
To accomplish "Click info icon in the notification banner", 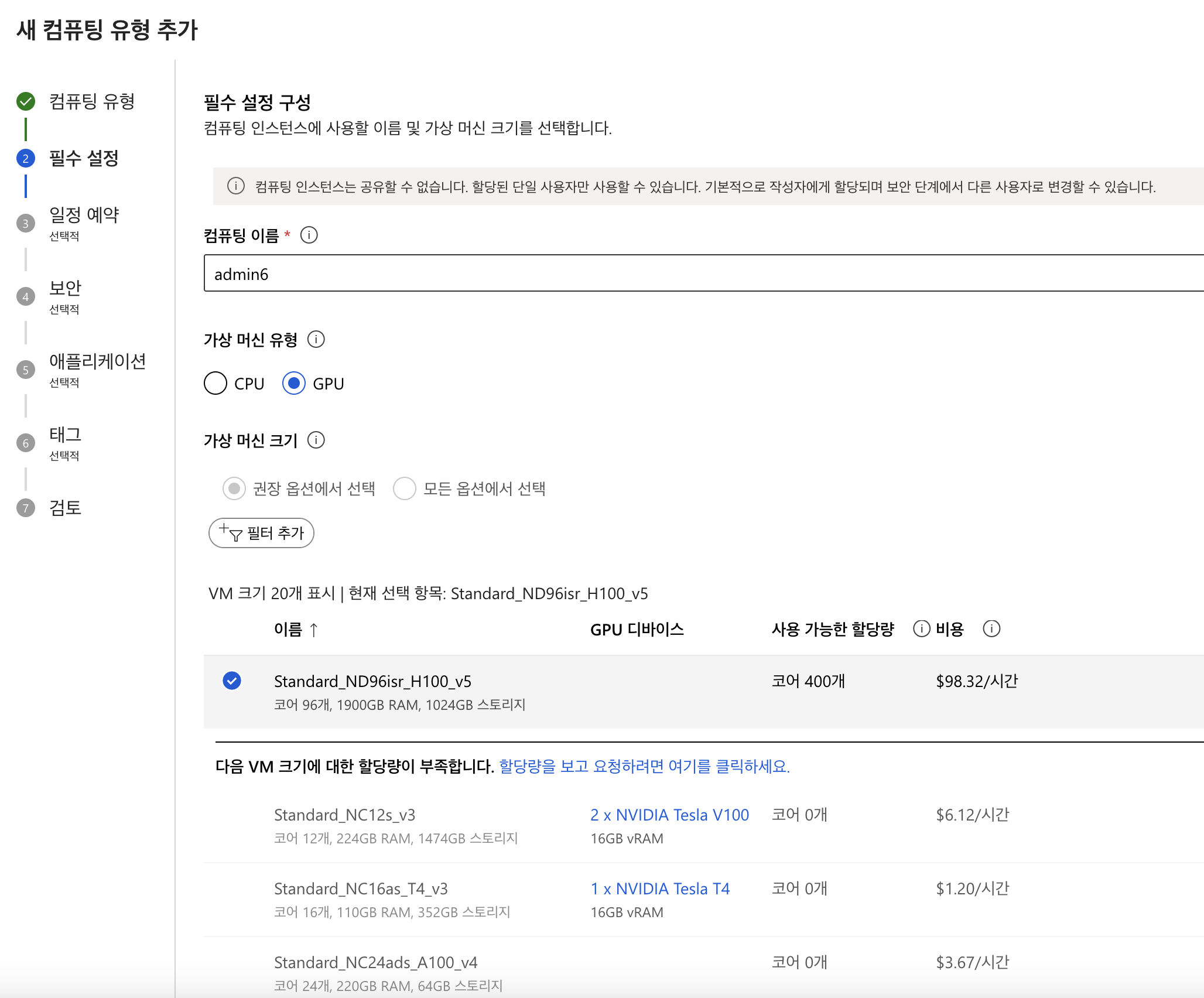I will (235, 186).
